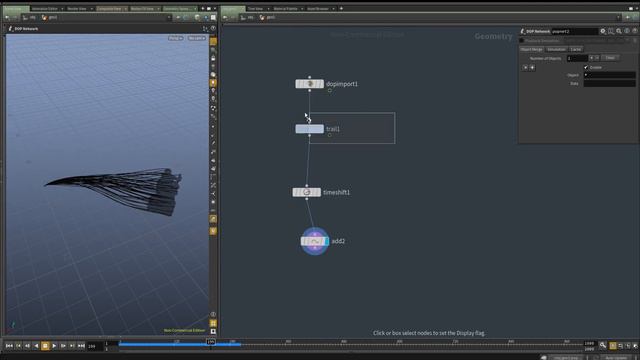This screenshot has width=640, height=360.
Task: Select the timeshift1 node
Action: click(307, 192)
